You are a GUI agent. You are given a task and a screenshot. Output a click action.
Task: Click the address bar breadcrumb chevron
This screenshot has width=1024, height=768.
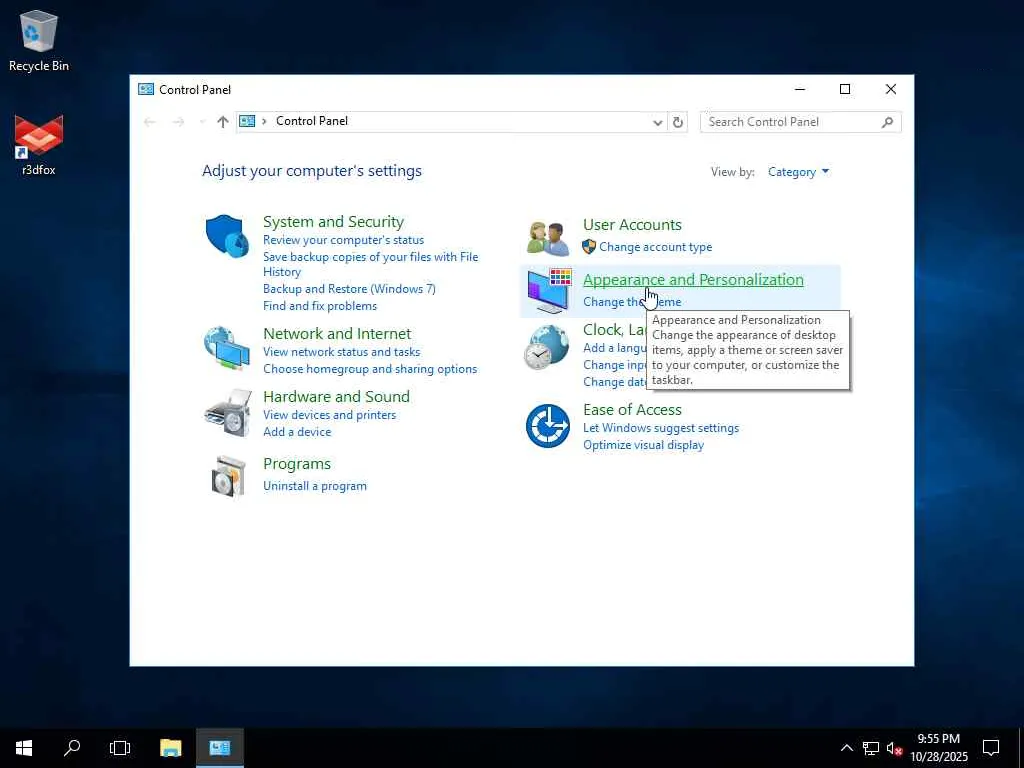coord(264,121)
